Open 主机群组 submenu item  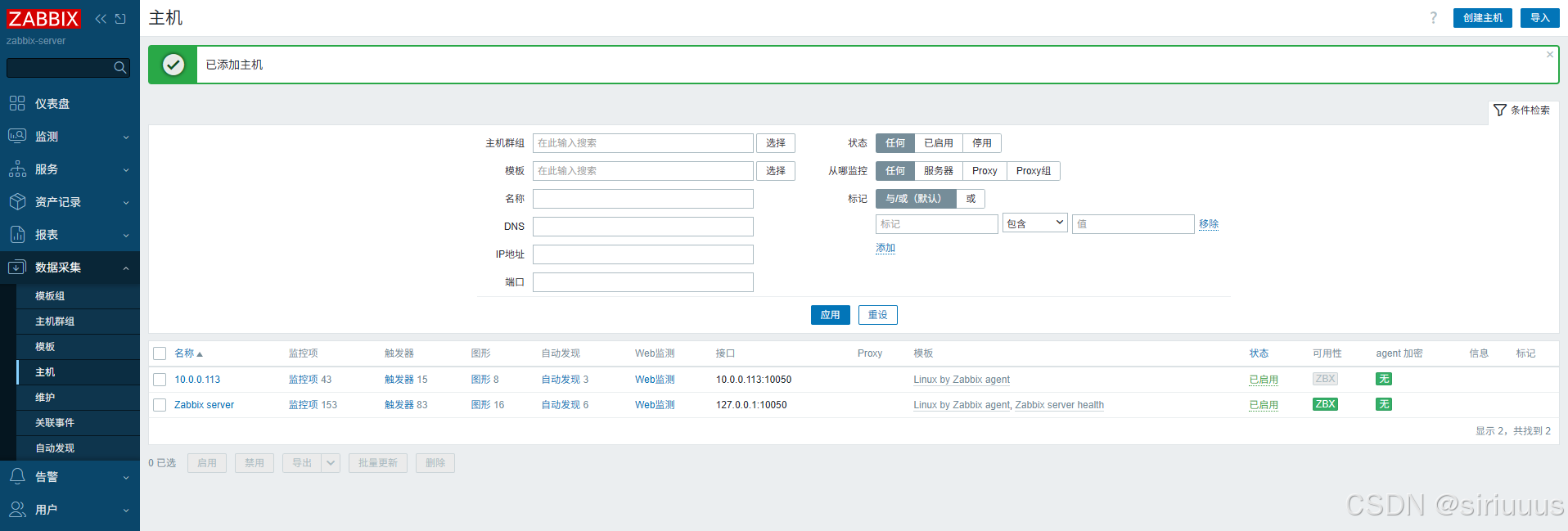(78, 322)
